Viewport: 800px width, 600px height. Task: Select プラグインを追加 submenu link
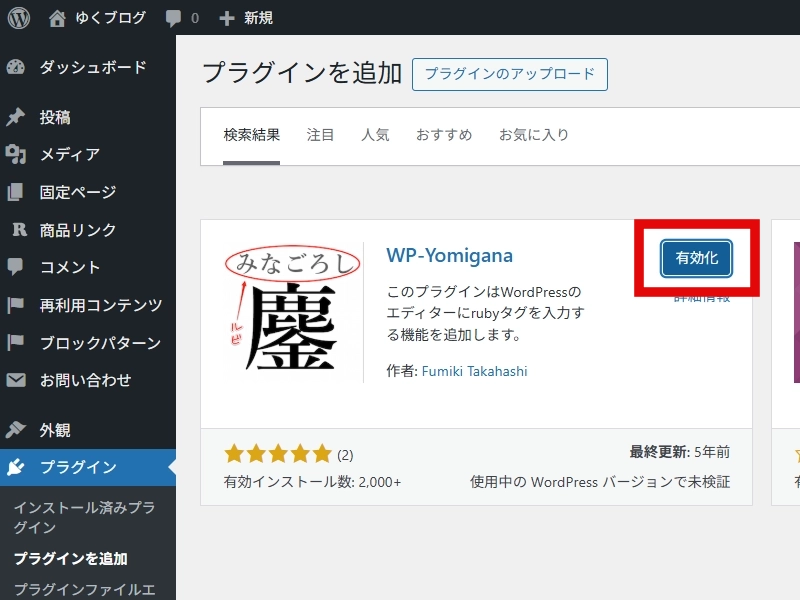point(70,559)
